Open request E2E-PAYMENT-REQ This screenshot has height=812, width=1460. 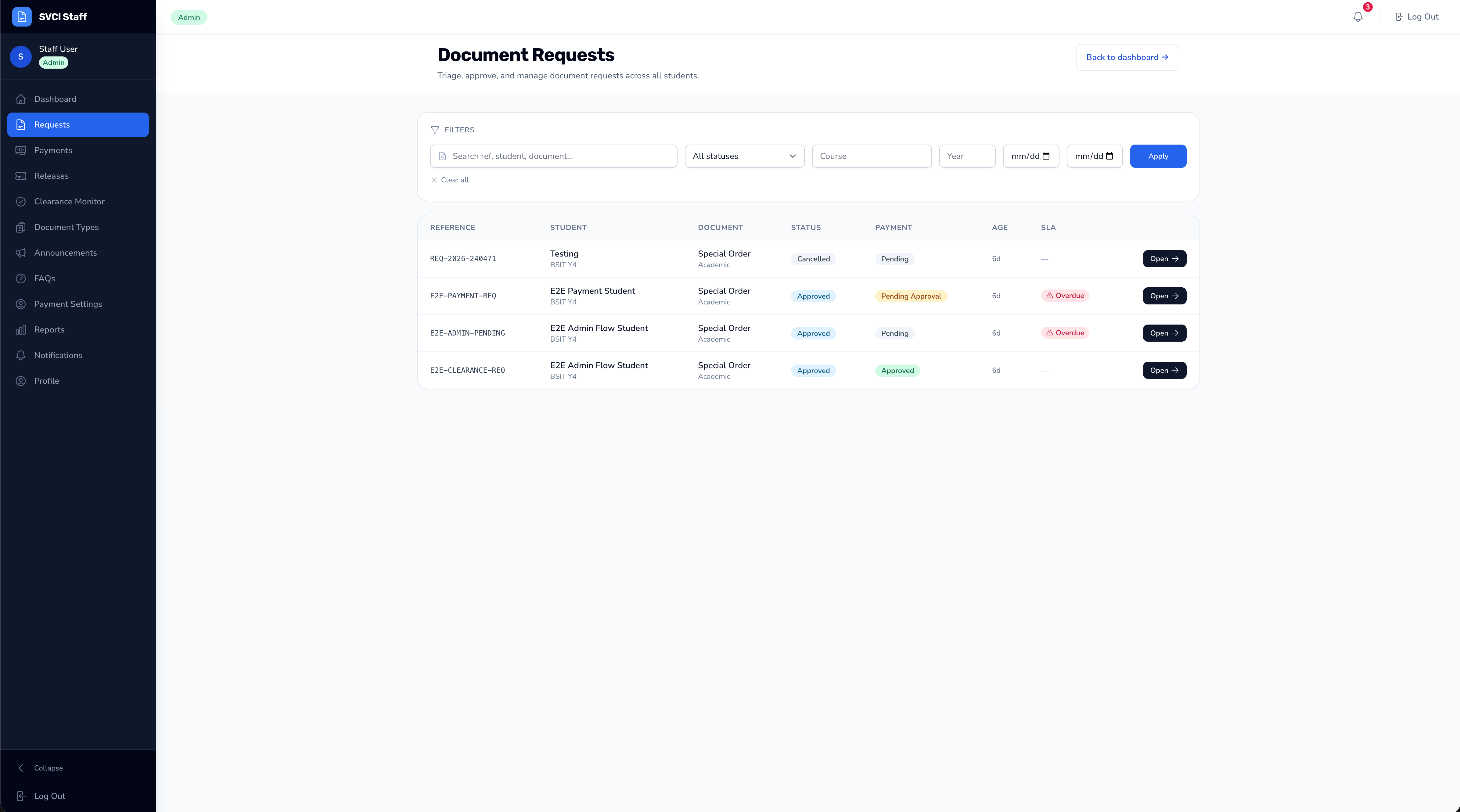click(x=1164, y=296)
